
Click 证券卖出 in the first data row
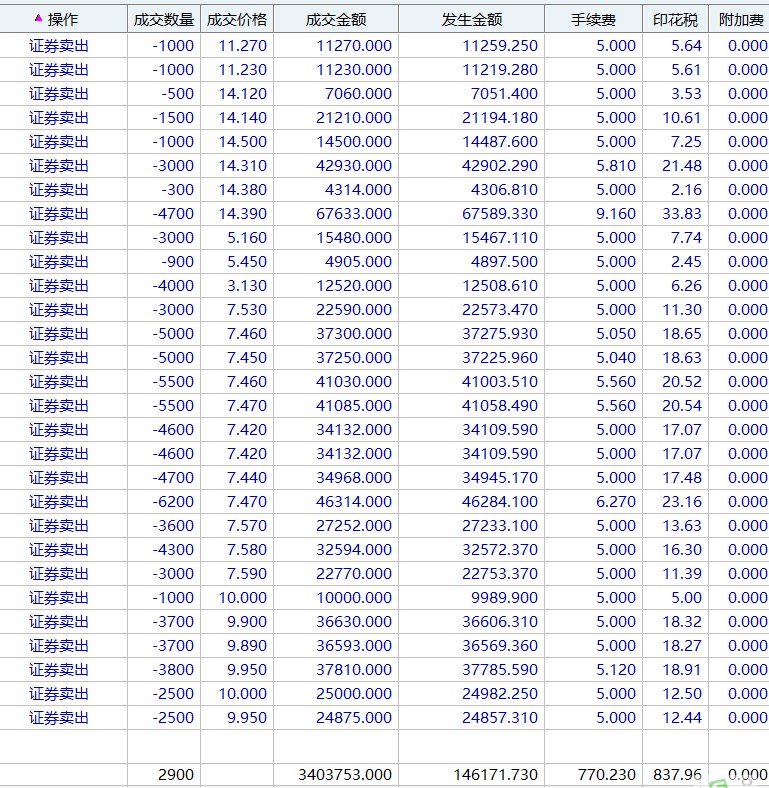point(59,45)
